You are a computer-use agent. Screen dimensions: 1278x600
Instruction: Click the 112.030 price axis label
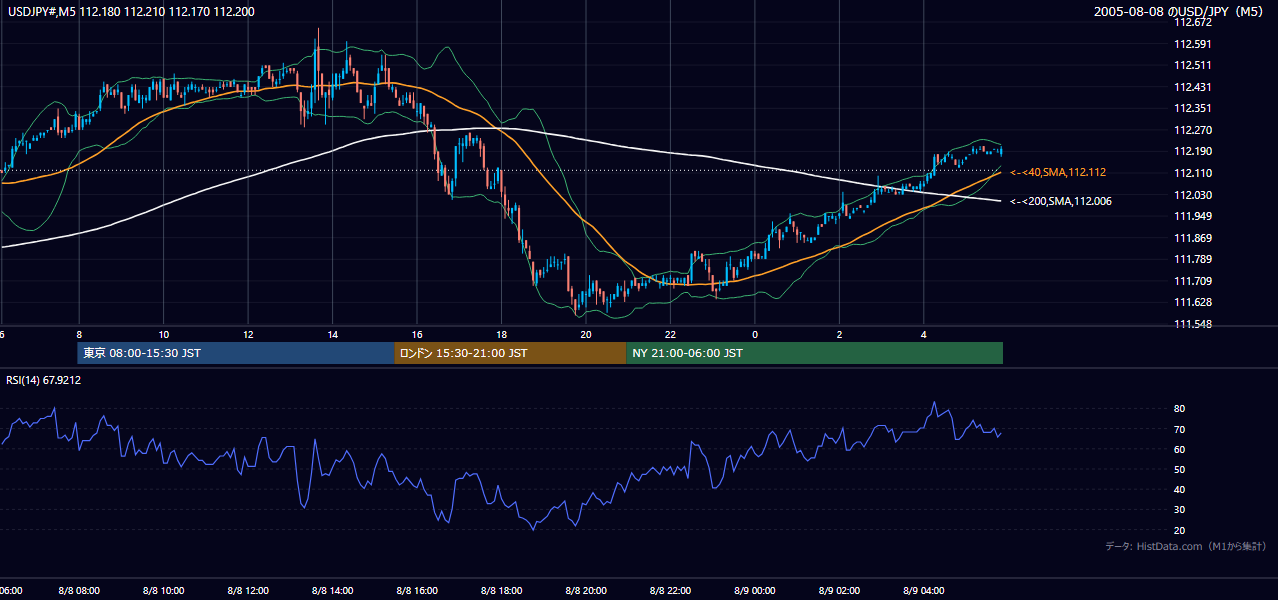point(1192,195)
